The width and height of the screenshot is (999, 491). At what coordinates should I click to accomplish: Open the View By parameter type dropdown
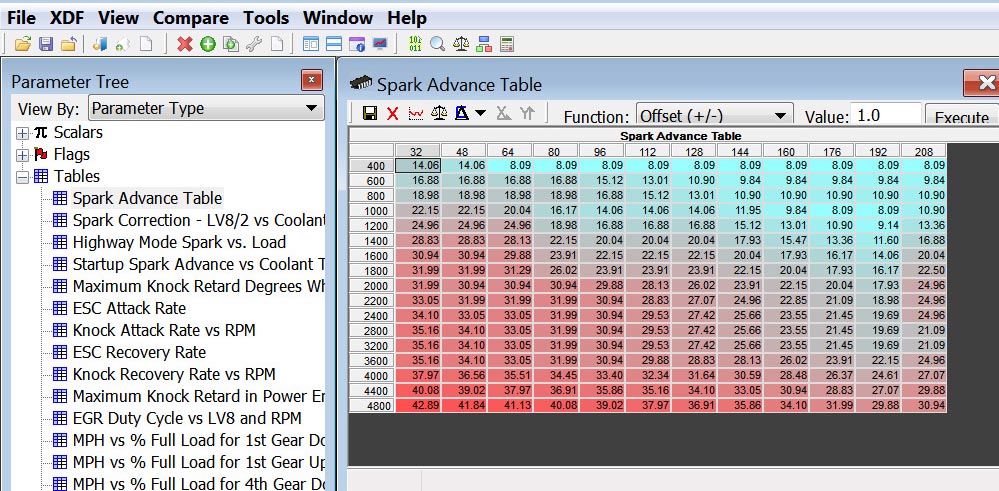click(205, 108)
